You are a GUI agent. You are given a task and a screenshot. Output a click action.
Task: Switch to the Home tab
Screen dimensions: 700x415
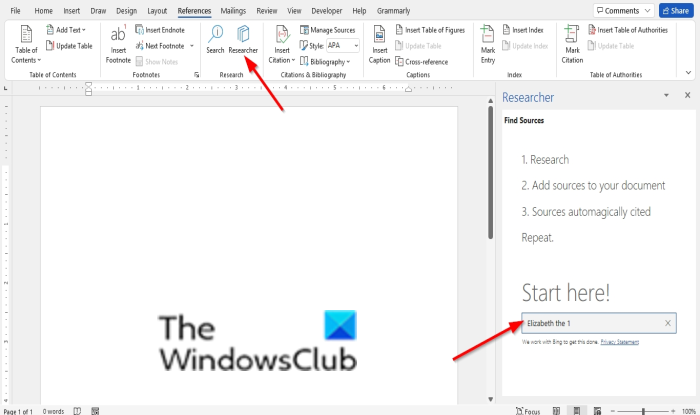pos(43,11)
